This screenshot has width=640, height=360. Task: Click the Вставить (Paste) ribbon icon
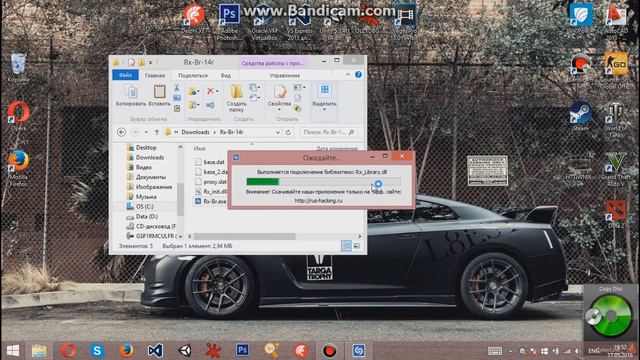(159, 96)
